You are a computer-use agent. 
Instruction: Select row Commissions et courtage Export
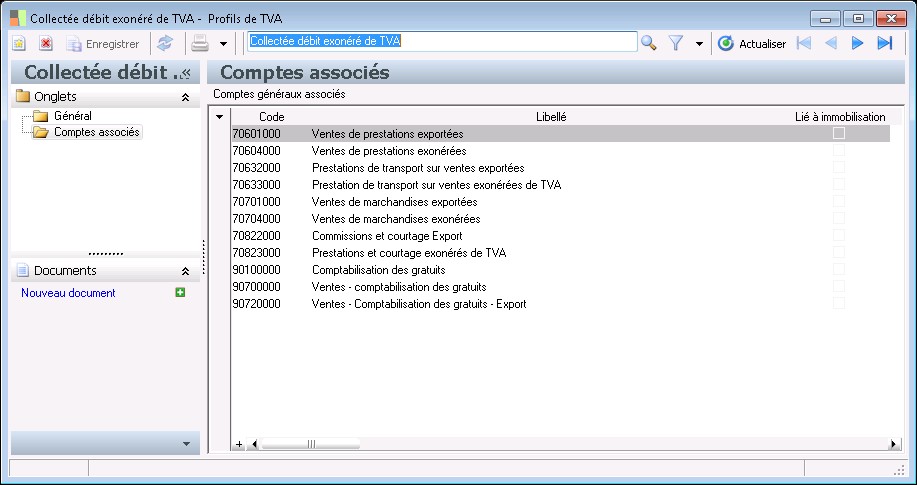[561, 236]
